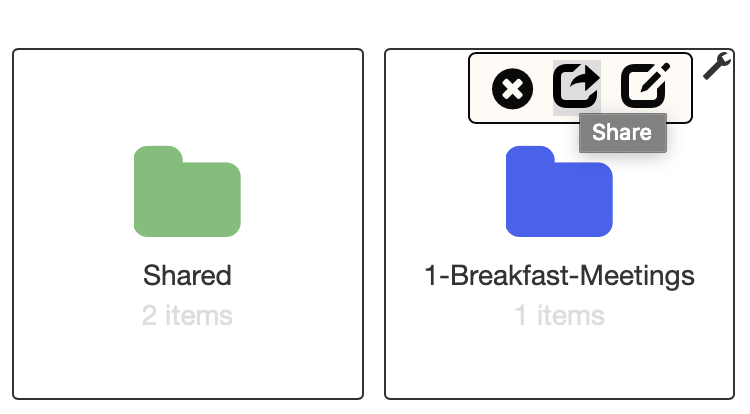Click empty area below 1-Breakfast-Meetings item count
The width and height of the screenshot is (750, 414).
(559, 363)
